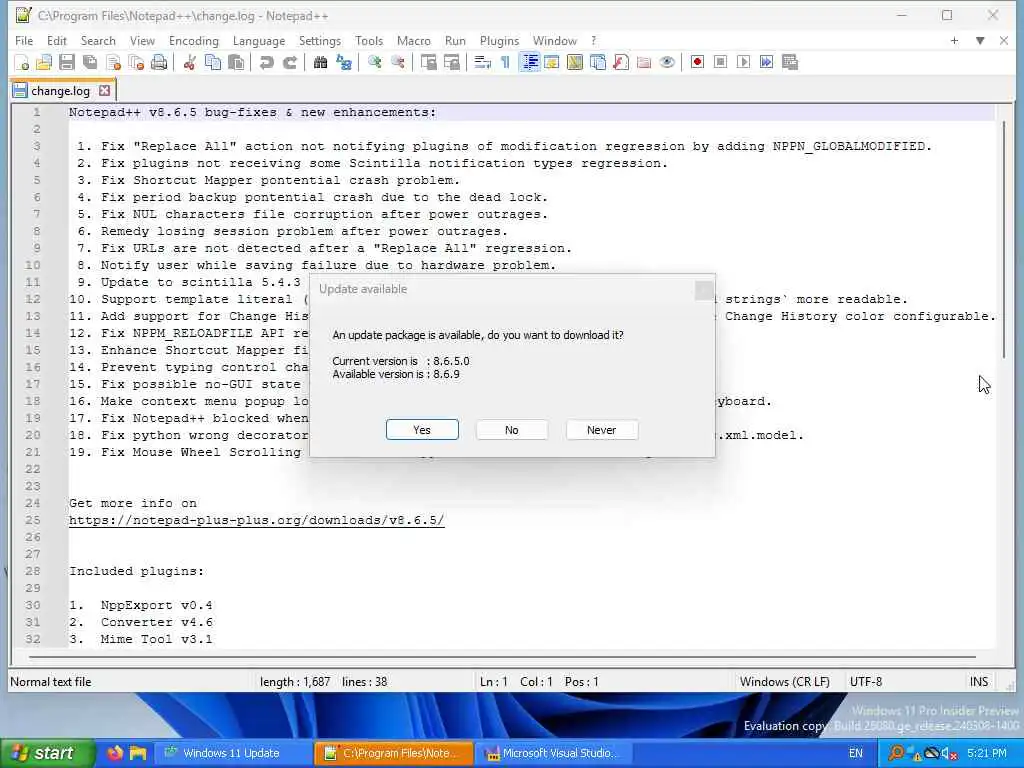Open the Document Map icon
Image resolution: width=1024 pixels, height=768 pixels.
click(x=575, y=63)
